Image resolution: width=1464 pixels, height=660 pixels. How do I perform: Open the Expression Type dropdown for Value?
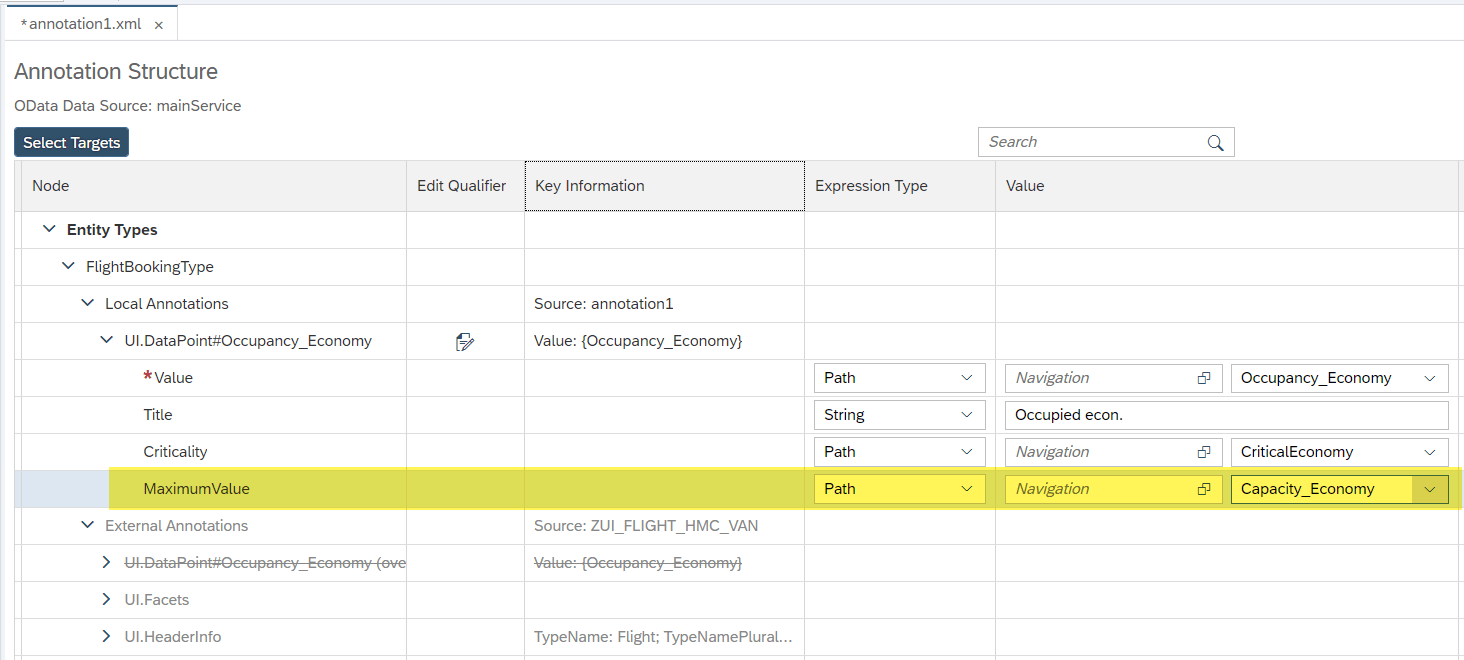[967, 378]
